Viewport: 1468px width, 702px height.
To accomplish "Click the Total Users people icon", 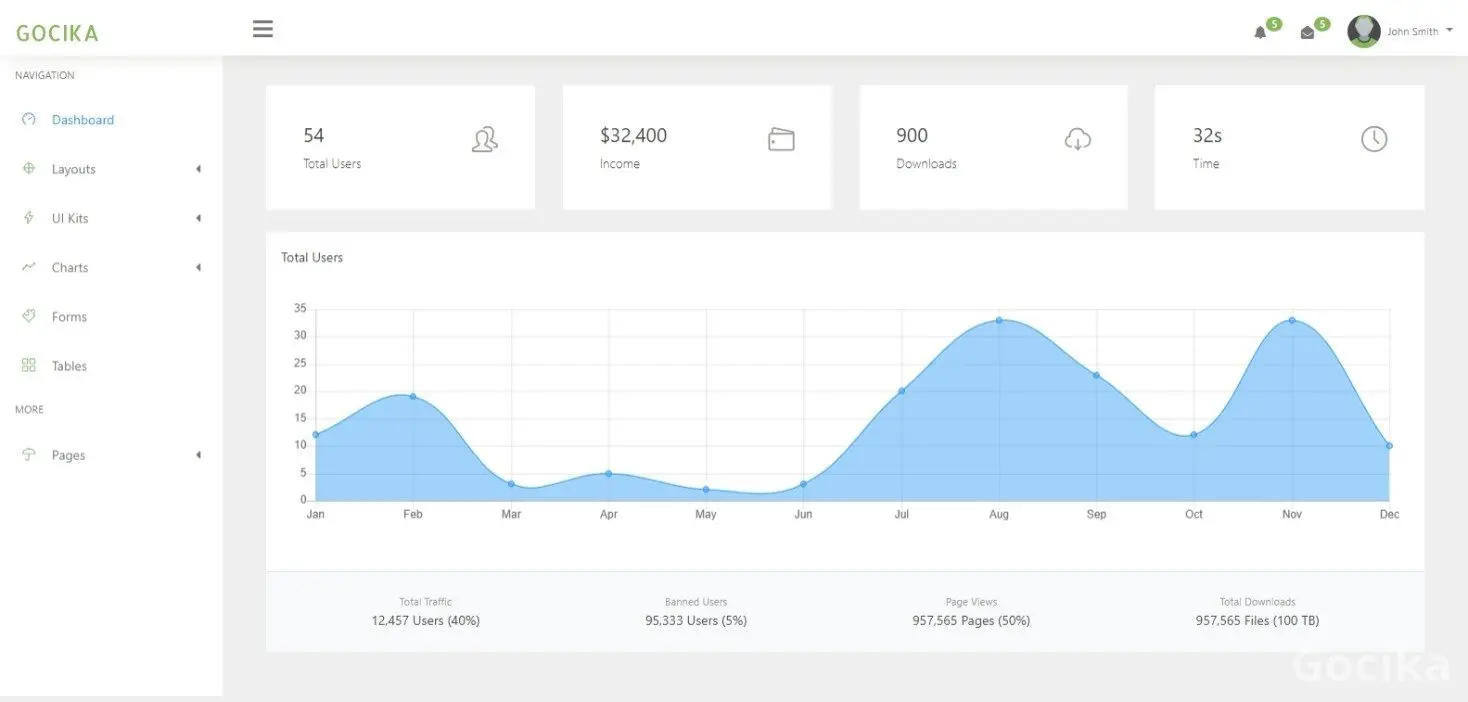I will point(484,139).
